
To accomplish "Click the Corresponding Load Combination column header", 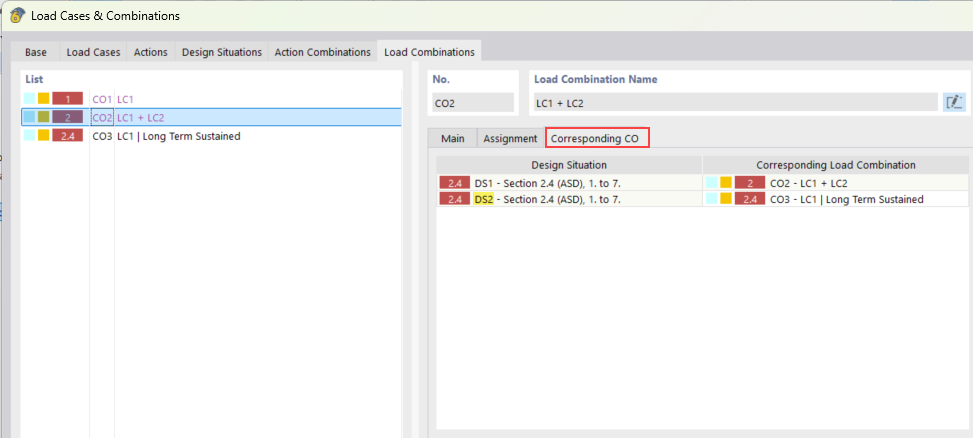I will tap(836, 165).
